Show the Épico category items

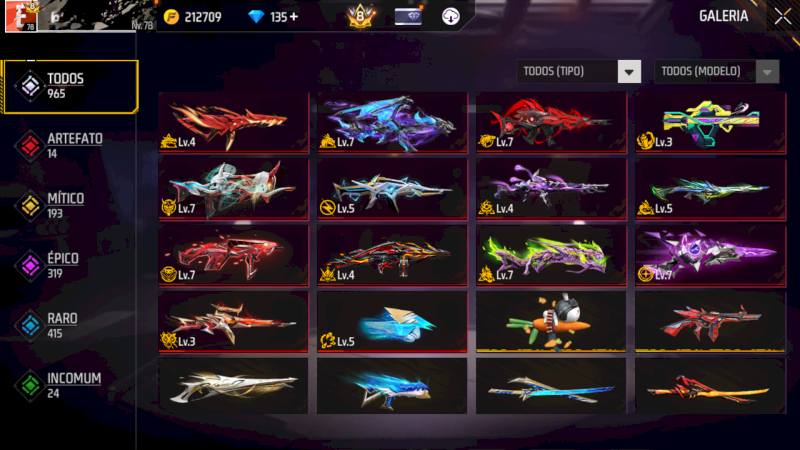(x=69, y=265)
